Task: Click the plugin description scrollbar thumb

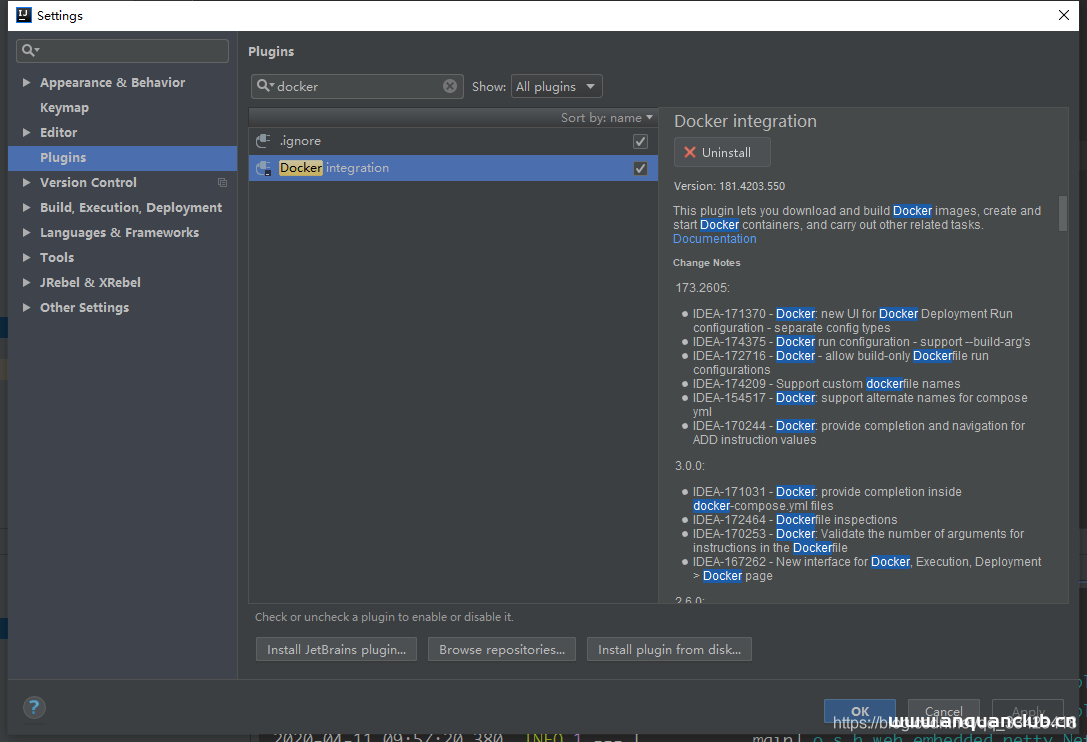Action: pyautogui.click(x=1063, y=214)
